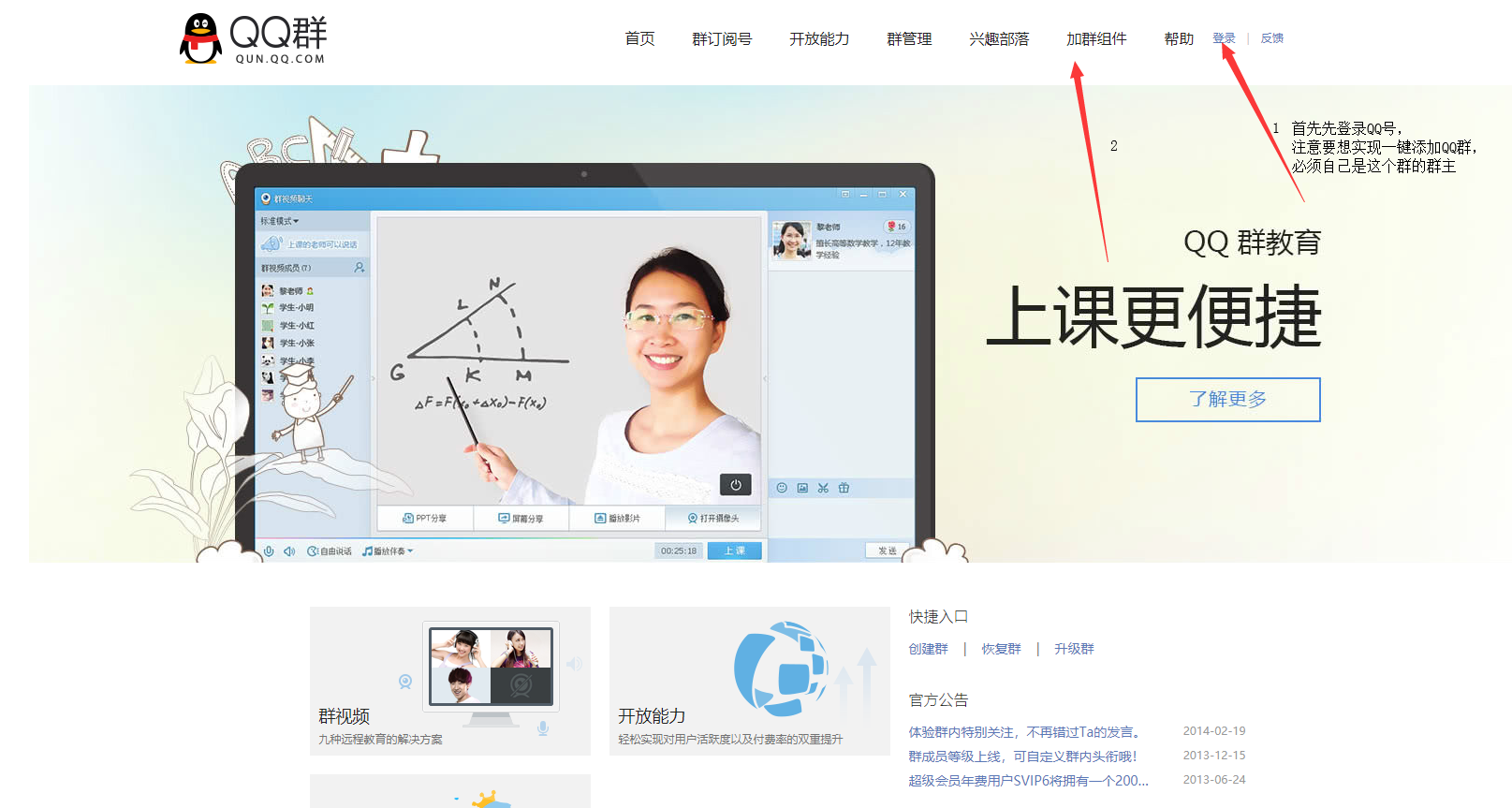Click the power icon on the video
The width and height of the screenshot is (1512, 808).
(x=736, y=485)
